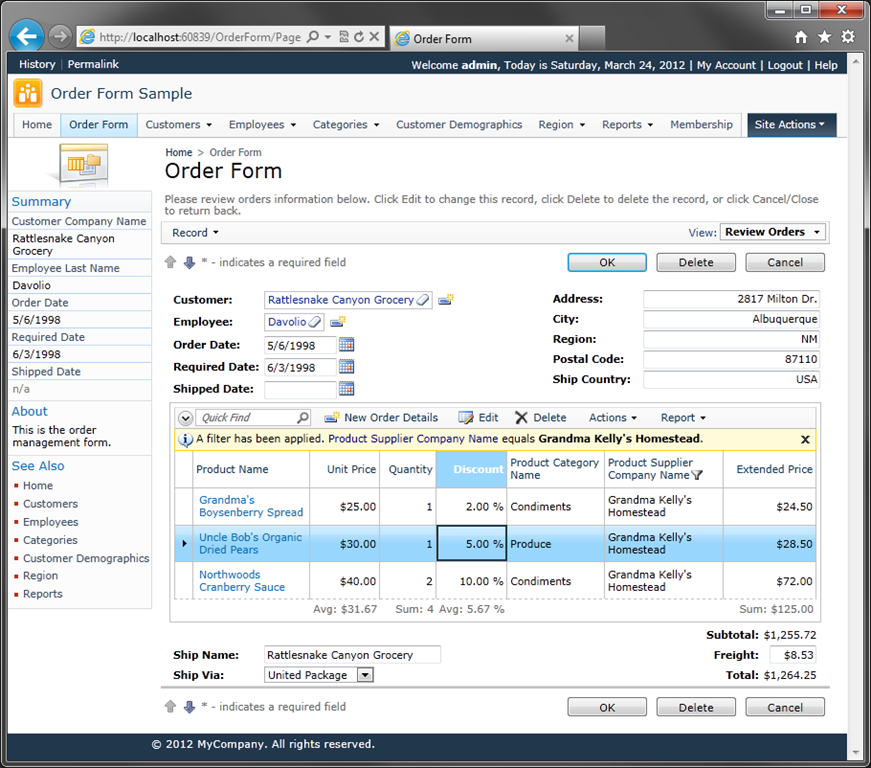Click the Freight input field
Viewport: 871px width, 768px height.
click(x=793, y=655)
